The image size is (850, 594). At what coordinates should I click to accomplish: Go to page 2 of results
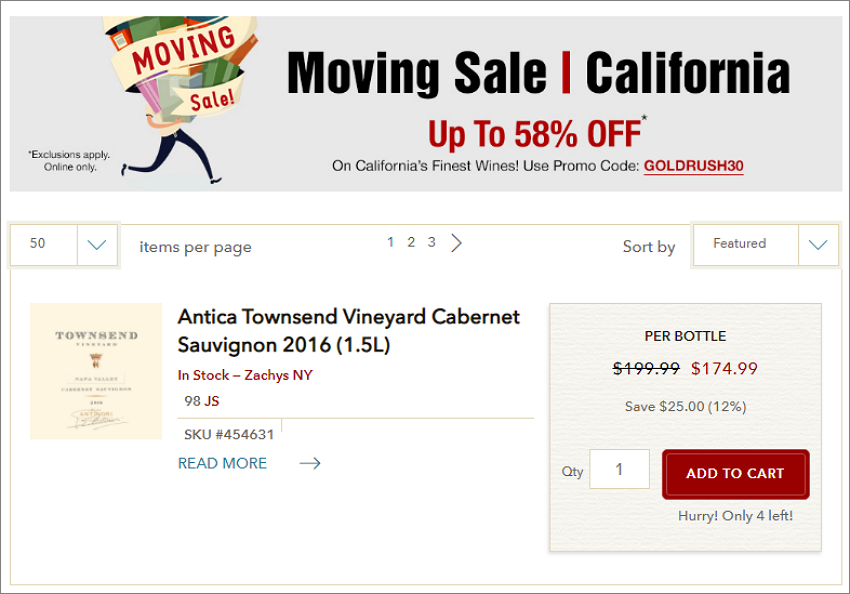coord(411,242)
